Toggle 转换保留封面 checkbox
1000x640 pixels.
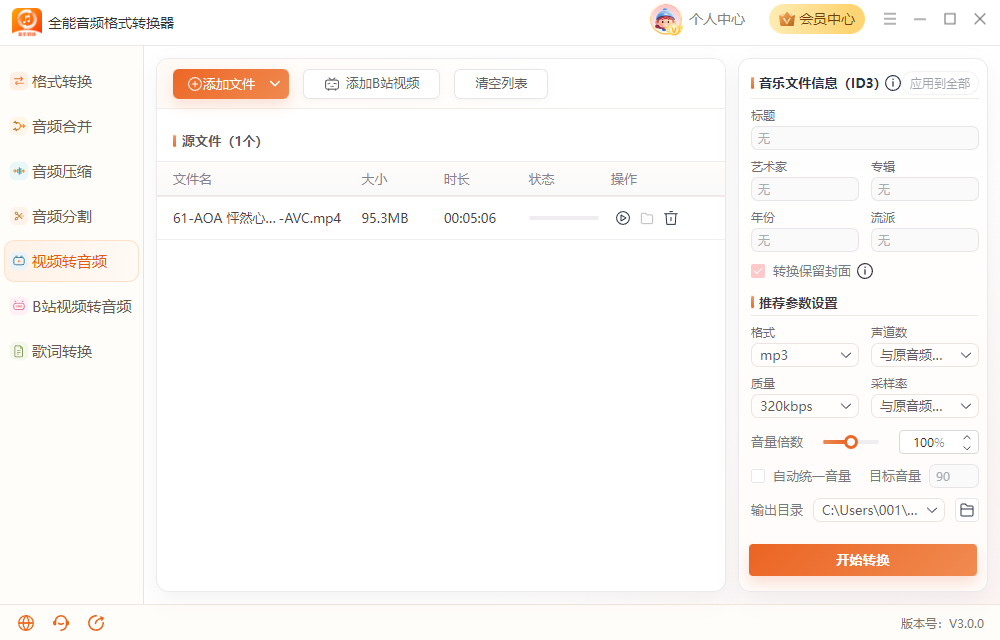click(x=758, y=271)
